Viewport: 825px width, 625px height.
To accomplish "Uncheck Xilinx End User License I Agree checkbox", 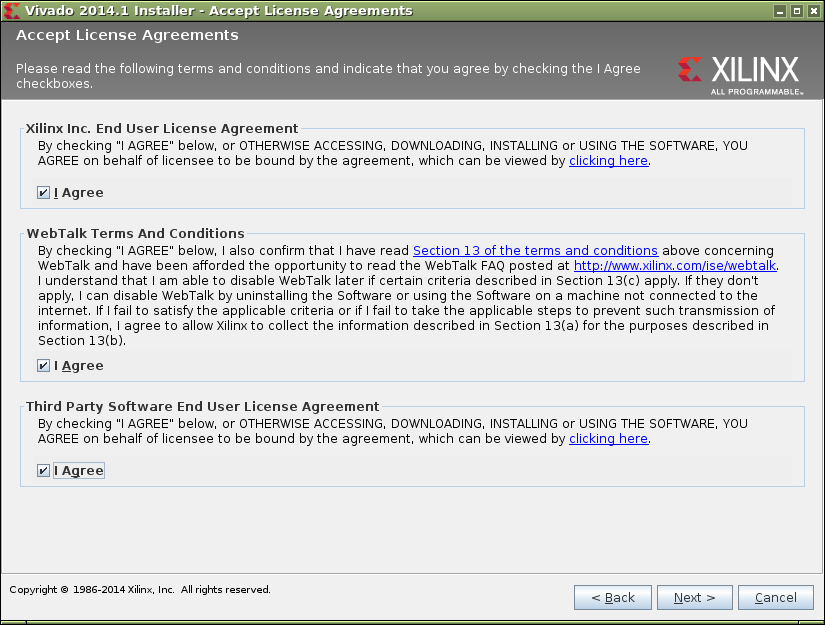I will click(x=44, y=193).
